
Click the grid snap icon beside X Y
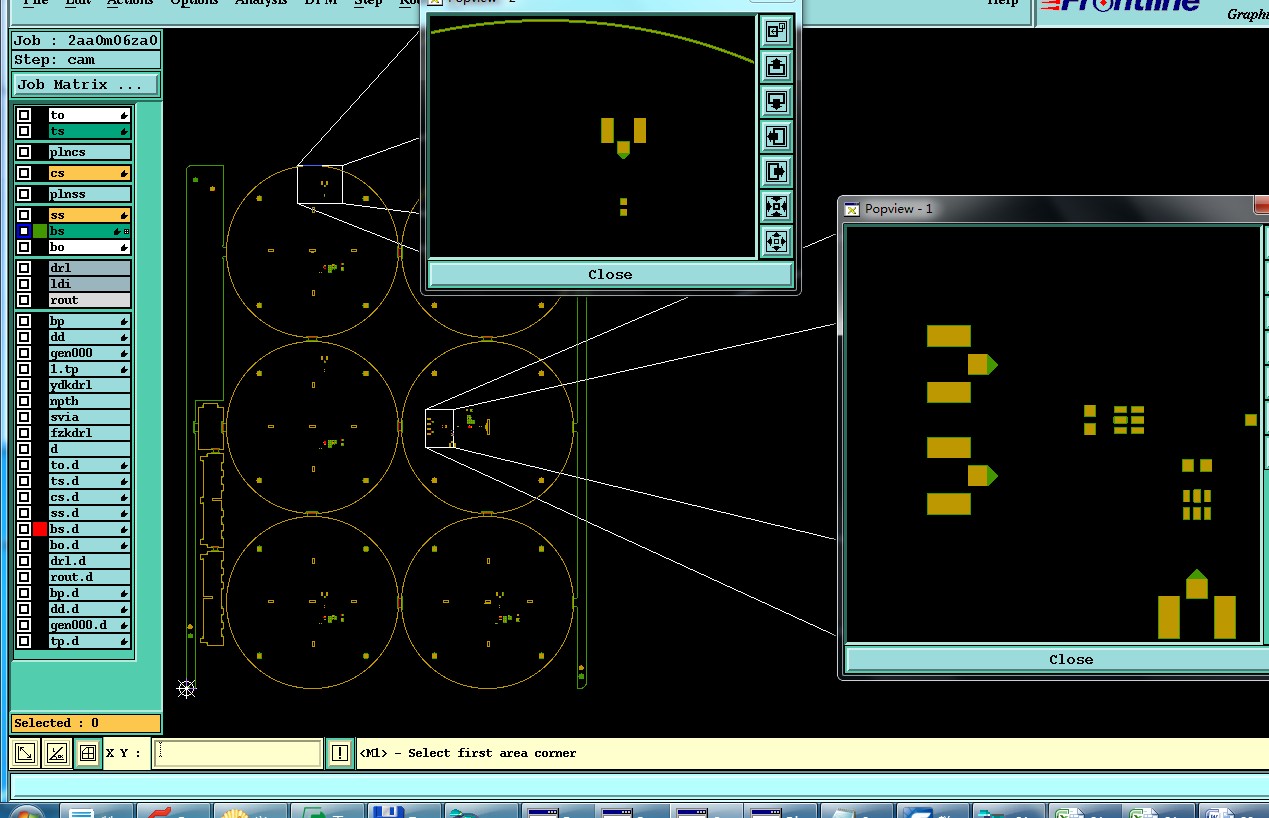tap(88, 753)
